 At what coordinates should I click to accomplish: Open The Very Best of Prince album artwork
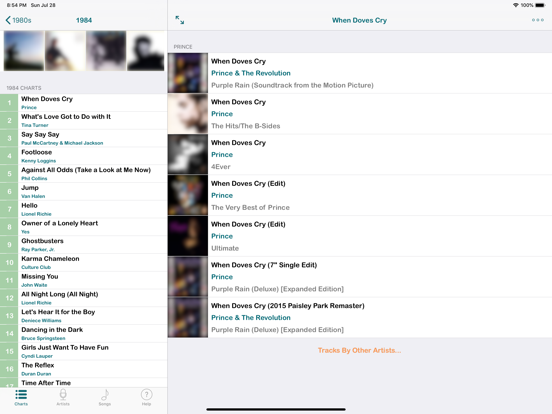(x=188, y=195)
